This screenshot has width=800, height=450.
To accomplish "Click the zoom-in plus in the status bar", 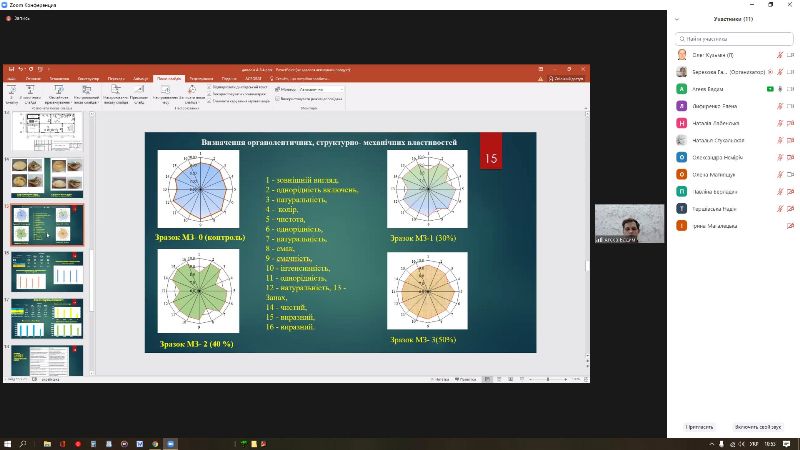I will pos(566,379).
